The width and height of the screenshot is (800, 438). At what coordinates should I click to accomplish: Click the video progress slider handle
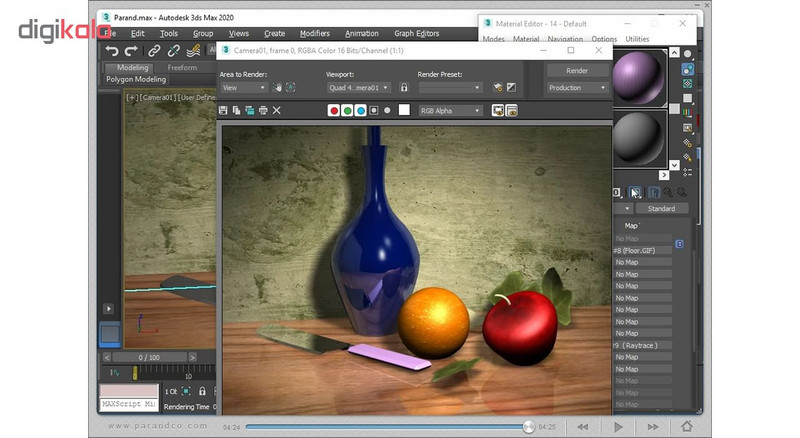[x=529, y=427]
